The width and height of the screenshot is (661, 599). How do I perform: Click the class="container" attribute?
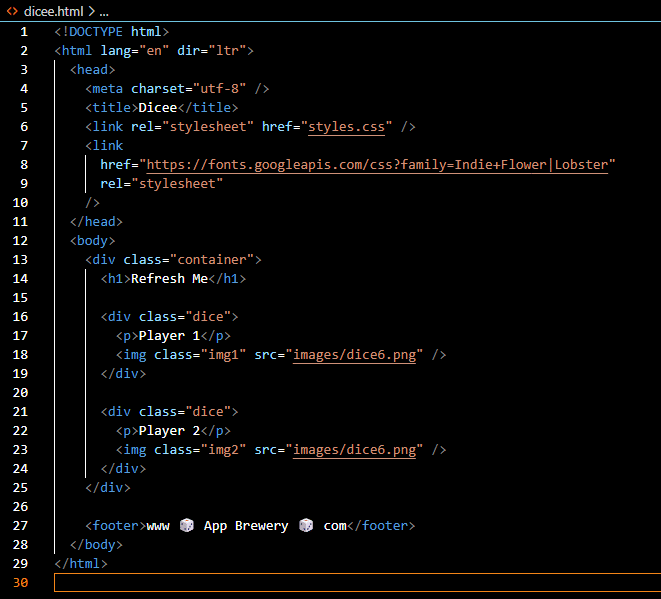tap(188, 260)
